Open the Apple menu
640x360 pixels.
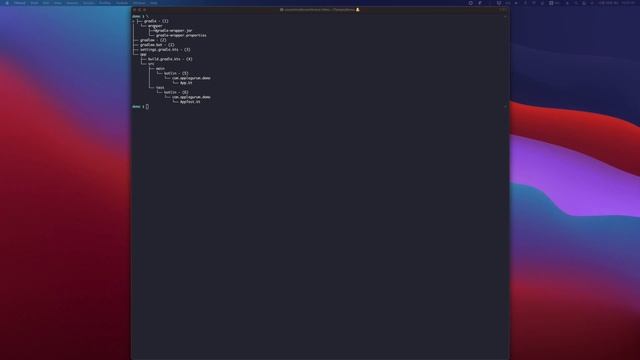[x=7, y=3]
